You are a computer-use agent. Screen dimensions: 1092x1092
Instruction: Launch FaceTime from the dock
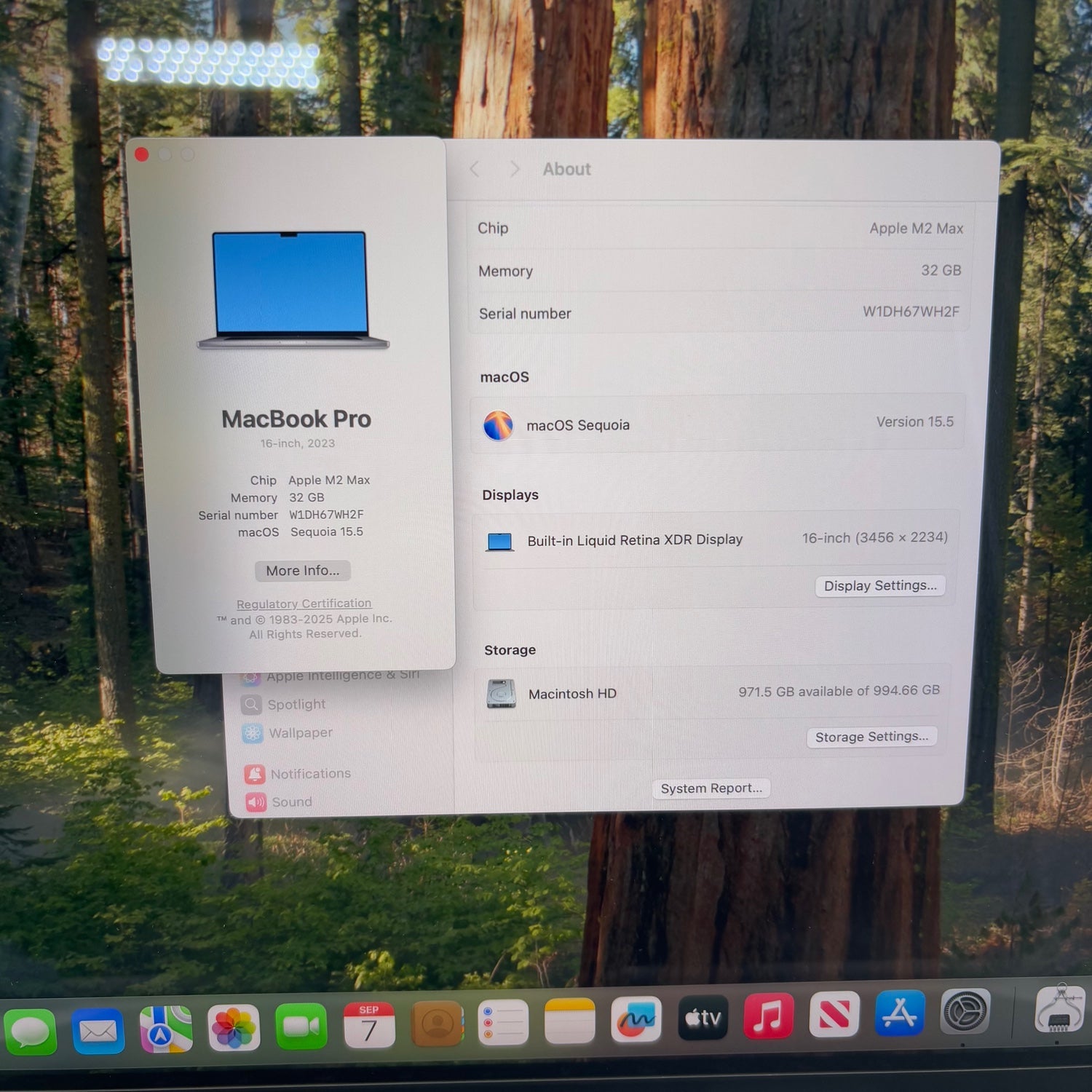coord(301,1026)
